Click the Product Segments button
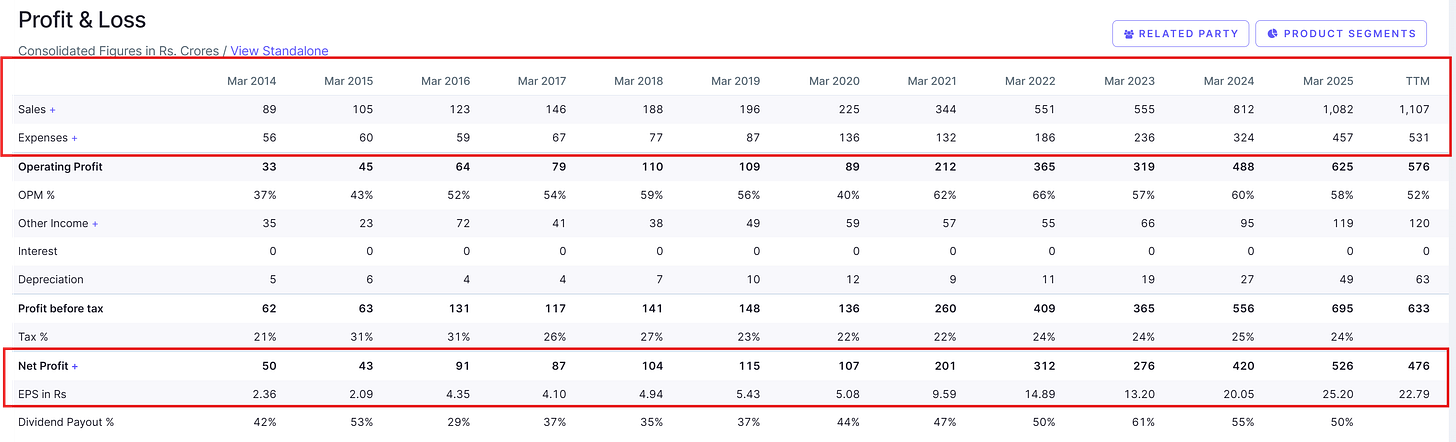 pos(1340,33)
